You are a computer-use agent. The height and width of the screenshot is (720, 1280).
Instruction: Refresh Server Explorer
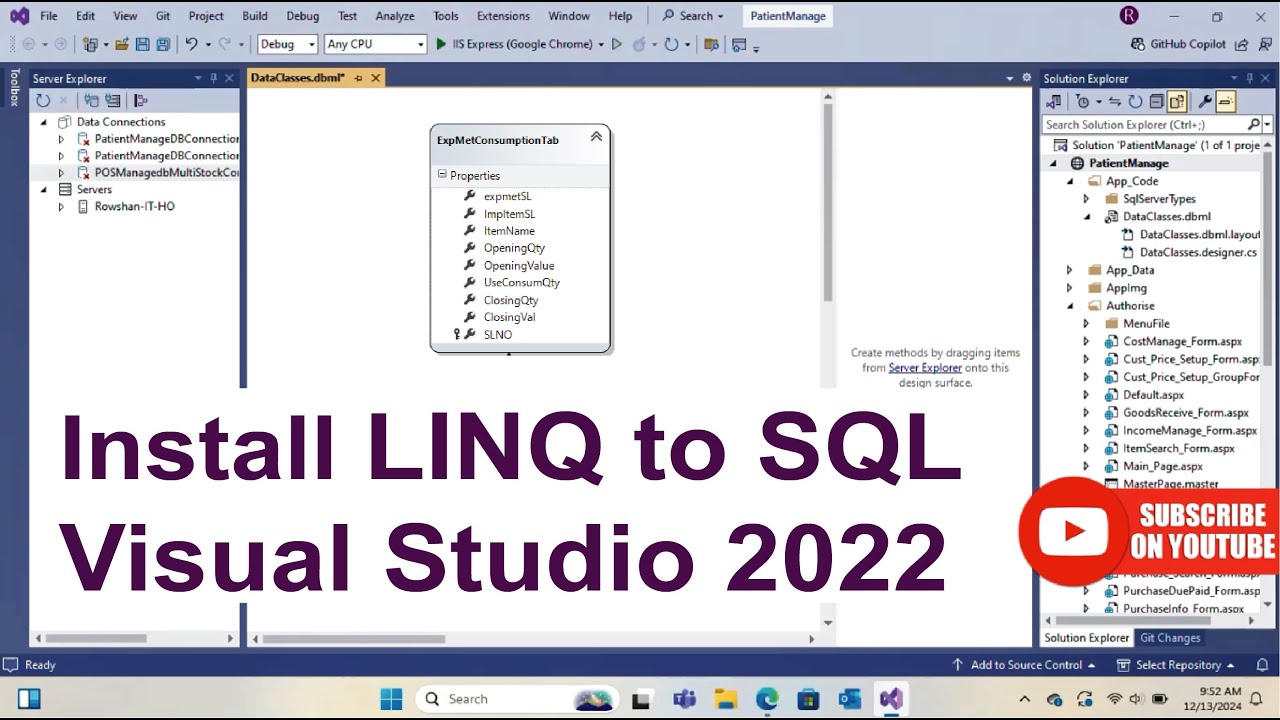pos(43,100)
